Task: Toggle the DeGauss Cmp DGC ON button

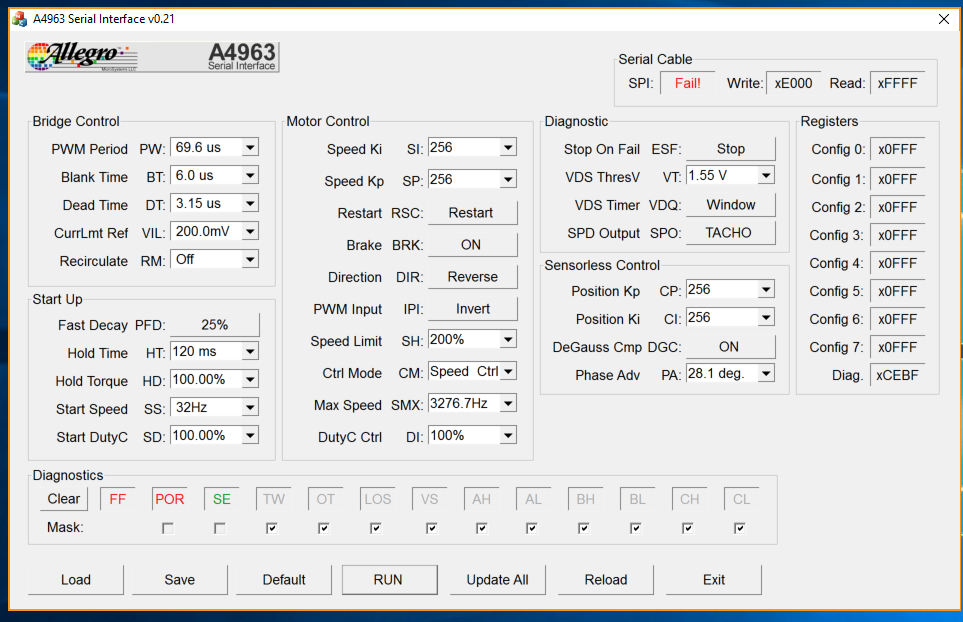Action: pos(731,347)
